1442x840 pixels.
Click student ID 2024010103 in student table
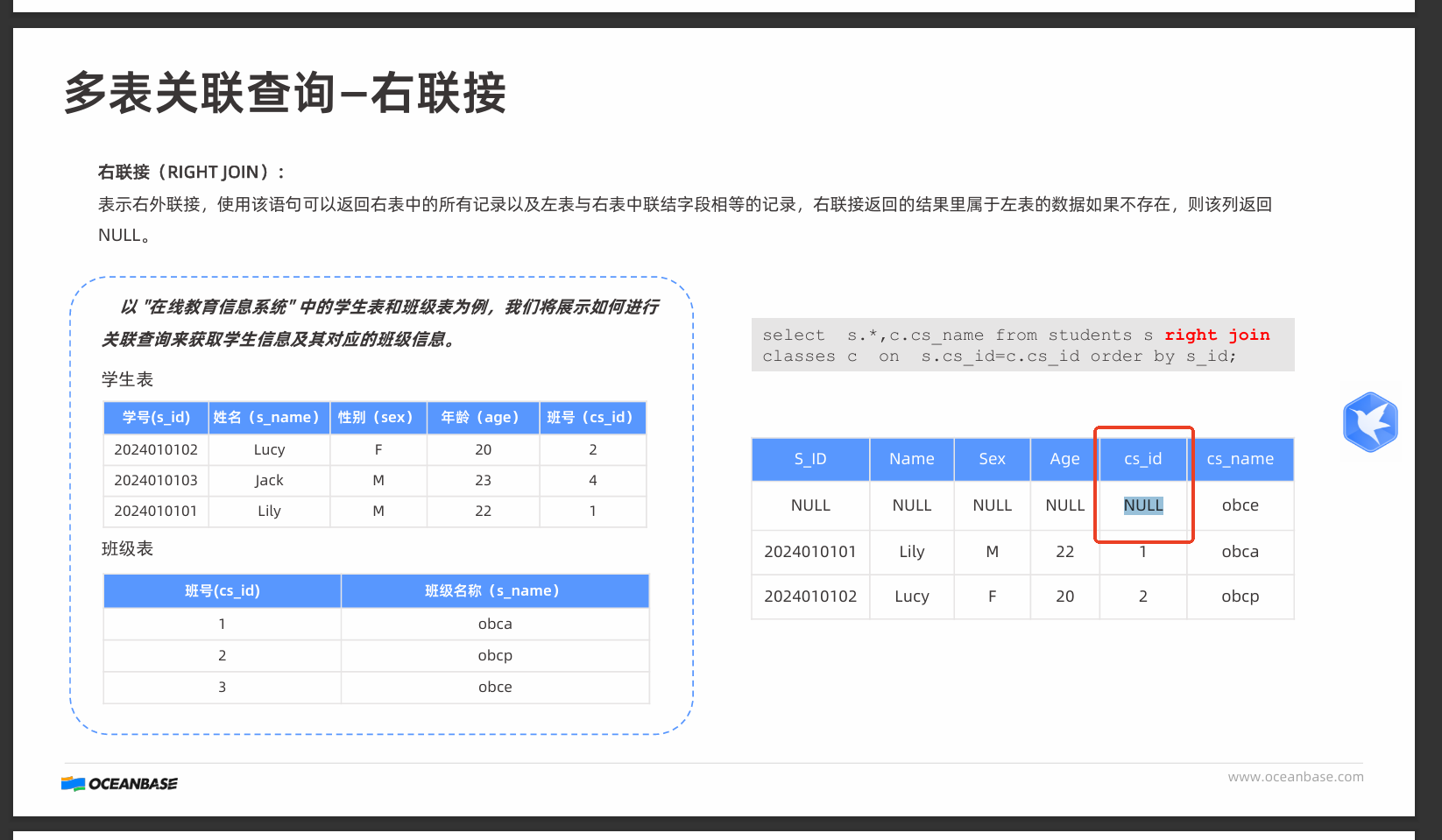click(x=156, y=480)
